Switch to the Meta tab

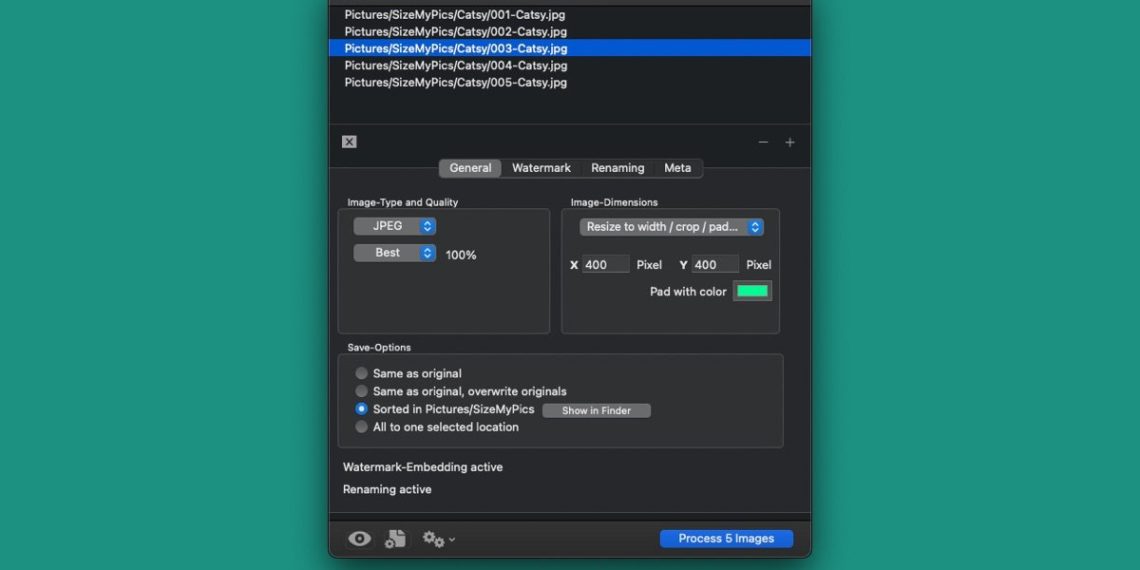pos(677,168)
